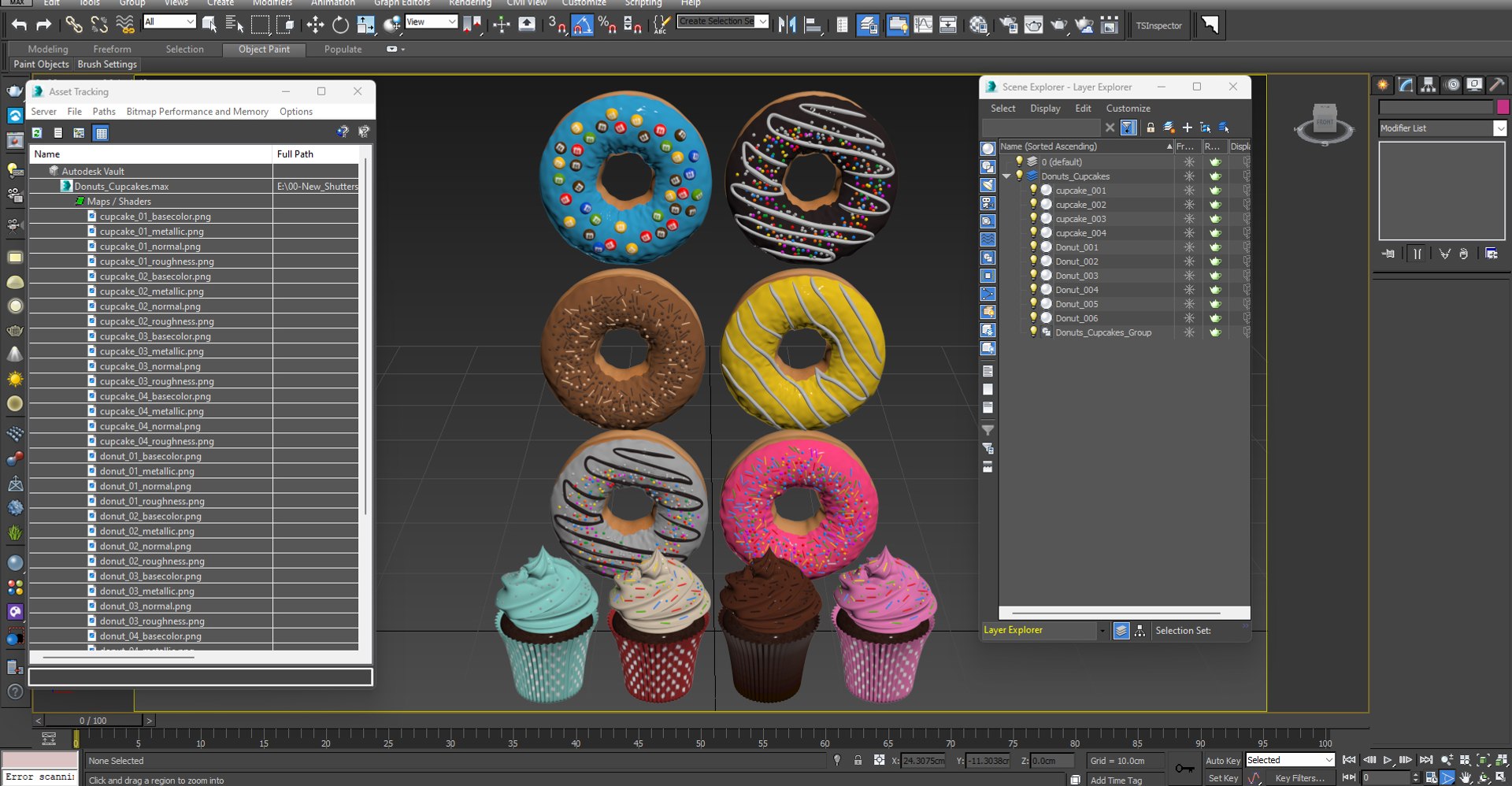Open Options menu in Asset Tracking
1512x786 pixels.
296,112
